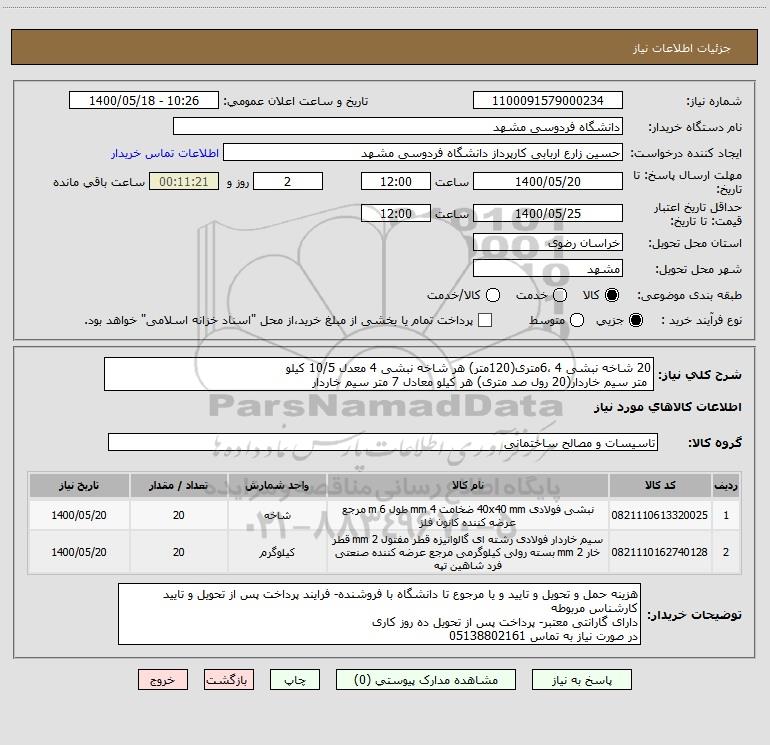Image resolution: width=770 pixels, height=745 pixels.
Task: Click the remaining time field 00:11:21
Action: (184, 182)
